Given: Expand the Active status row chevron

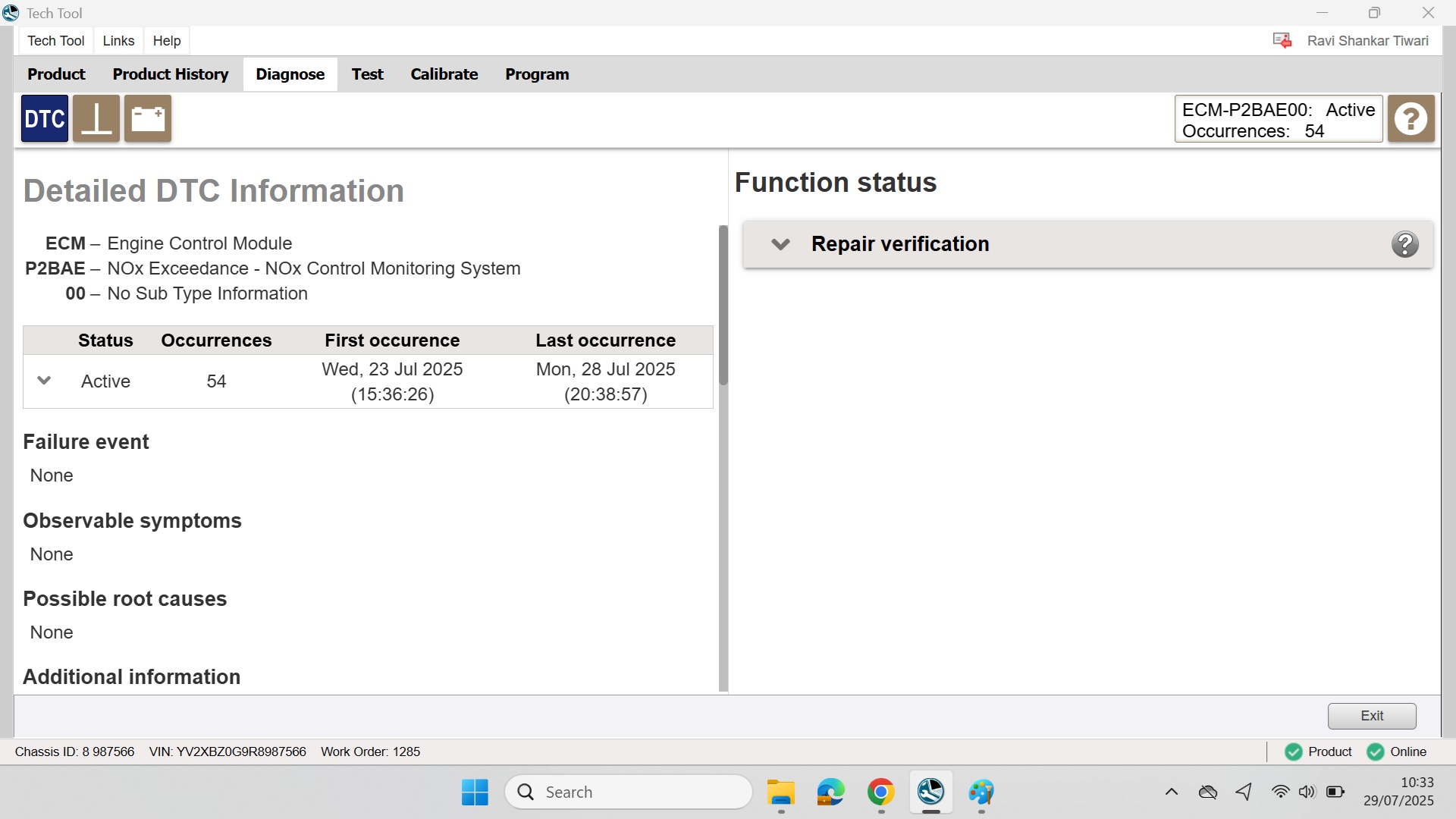Looking at the screenshot, I should pyautogui.click(x=44, y=381).
